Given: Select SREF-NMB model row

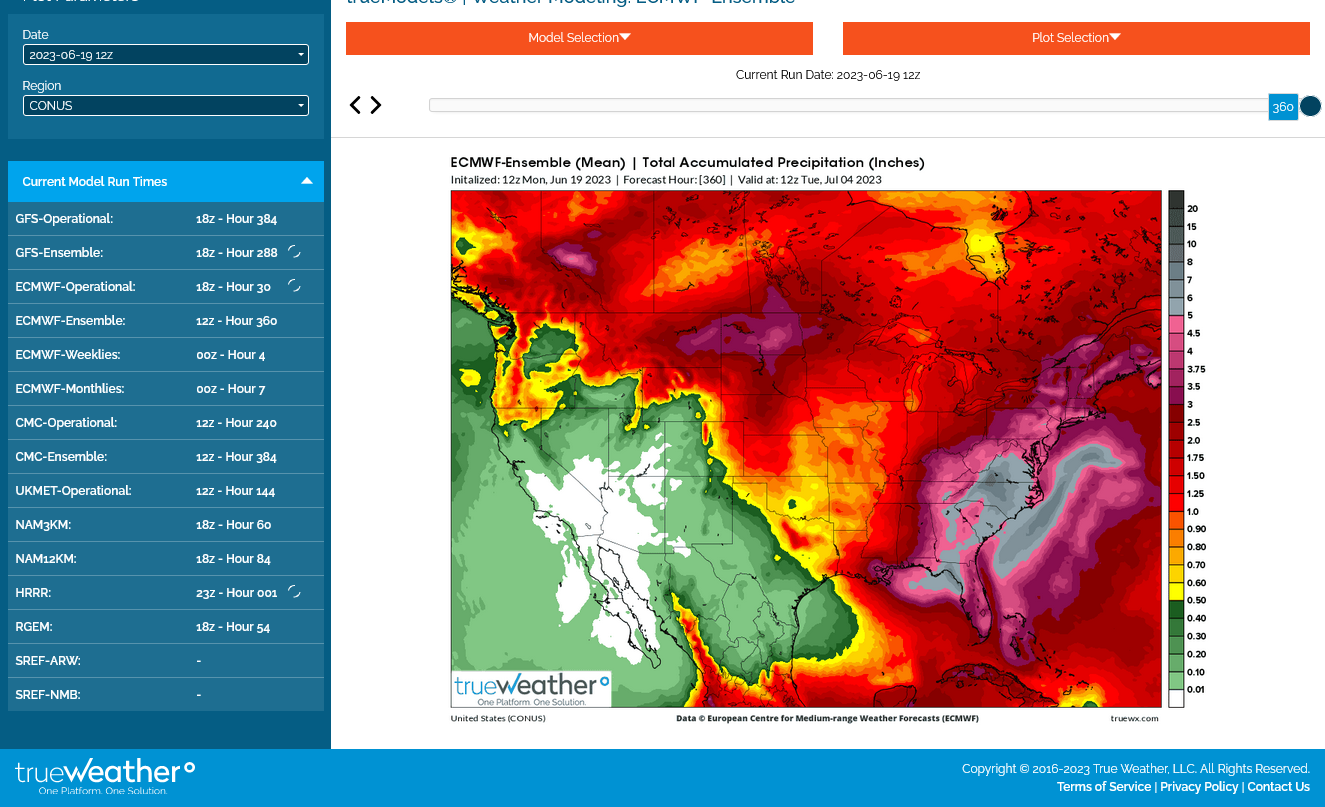Looking at the screenshot, I should pos(166,695).
